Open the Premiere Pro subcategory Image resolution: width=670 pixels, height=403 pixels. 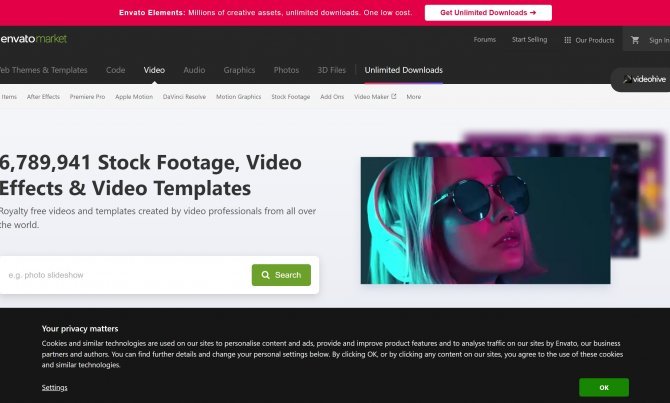point(87,97)
